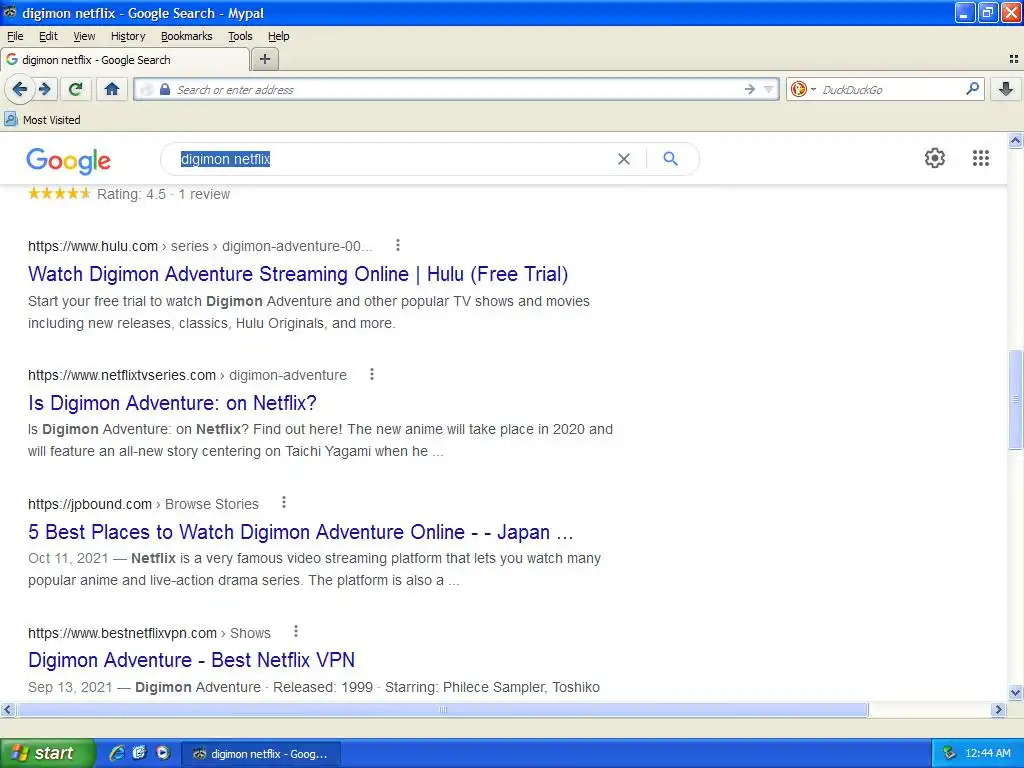The width and height of the screenshot is (1024, 768).
Task: Open Is Digimon Adventure: on Netflix? link
Action: point(172,403)
